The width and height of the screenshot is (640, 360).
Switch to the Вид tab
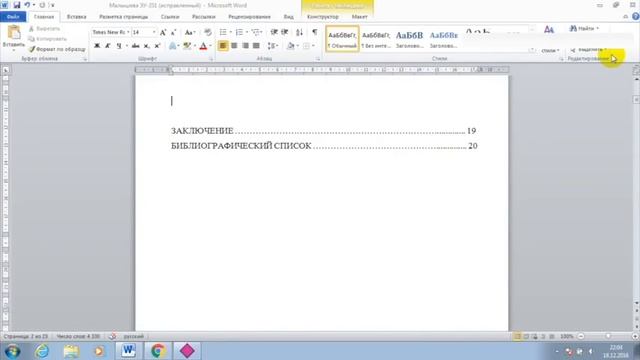(x=289, y=17)
